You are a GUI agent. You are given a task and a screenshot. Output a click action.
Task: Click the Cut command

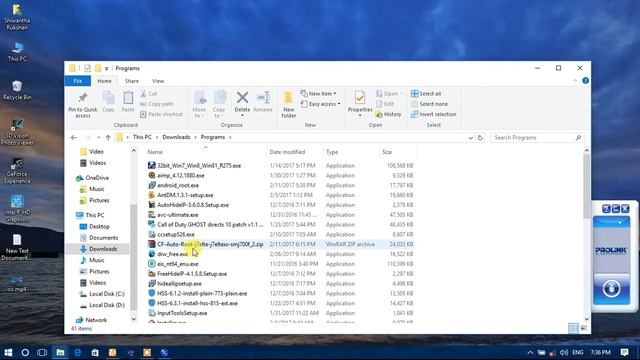(x=149, y=94)
